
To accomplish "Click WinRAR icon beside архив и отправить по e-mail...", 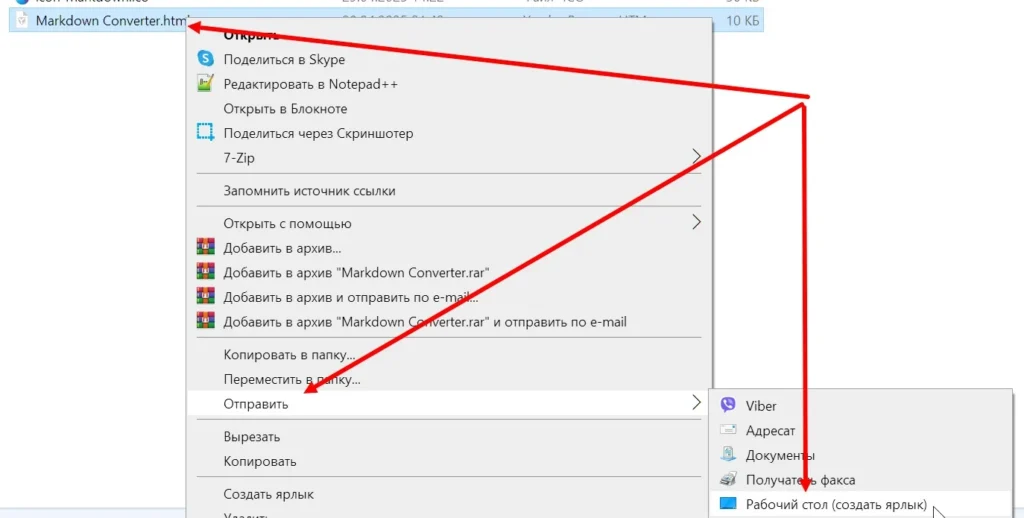I will [x=205, y=296].
